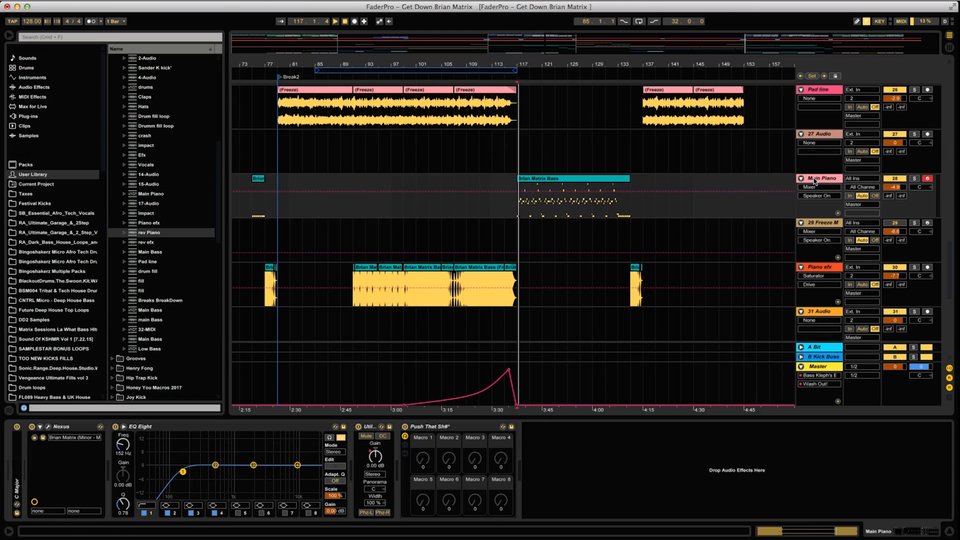
Task: Solo the Pad line track
Action: (x=915, y=90)
